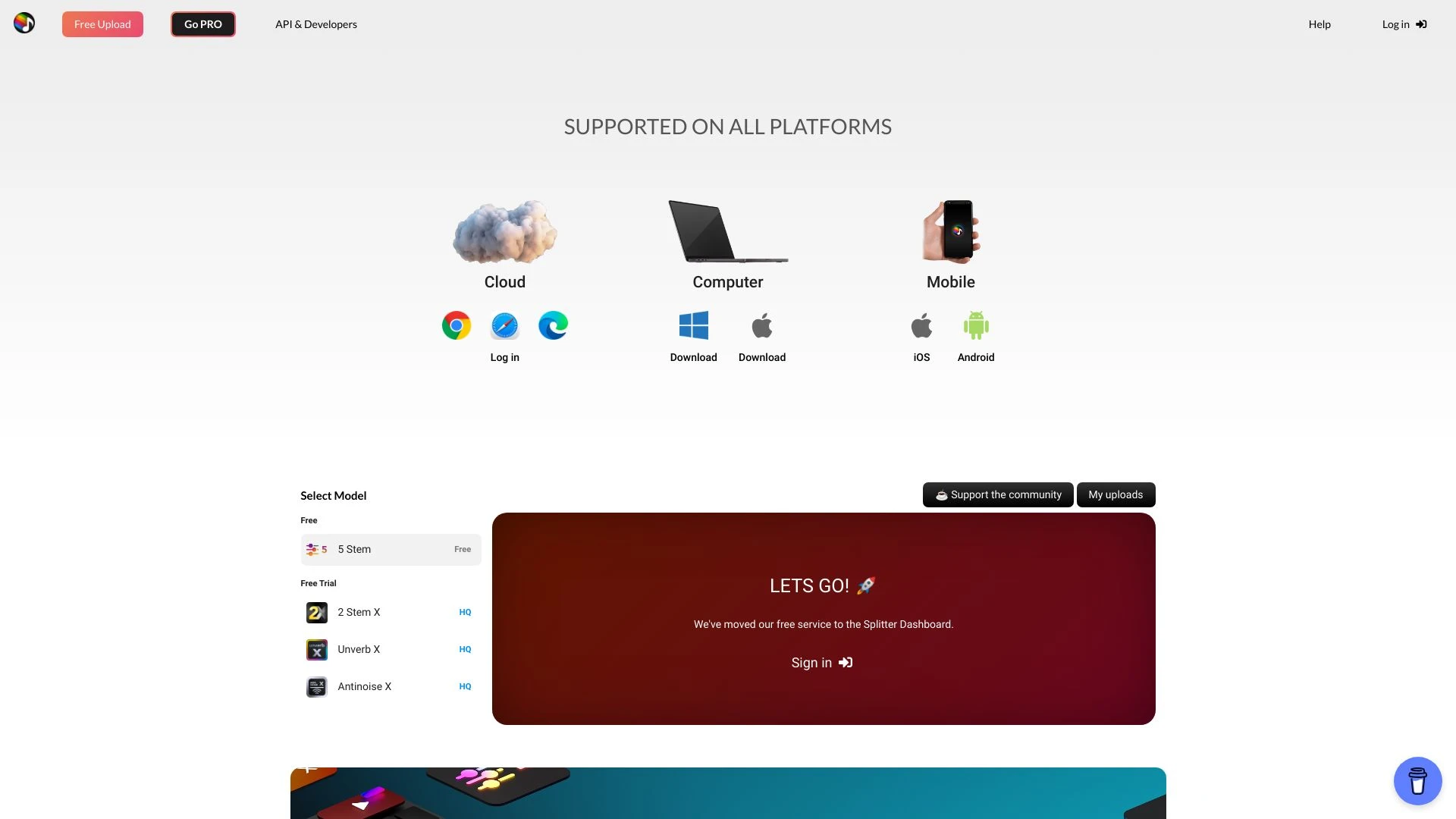Open the API & Developers menu item
This screenshot has width=1456, height=819.
pos(316,23)
